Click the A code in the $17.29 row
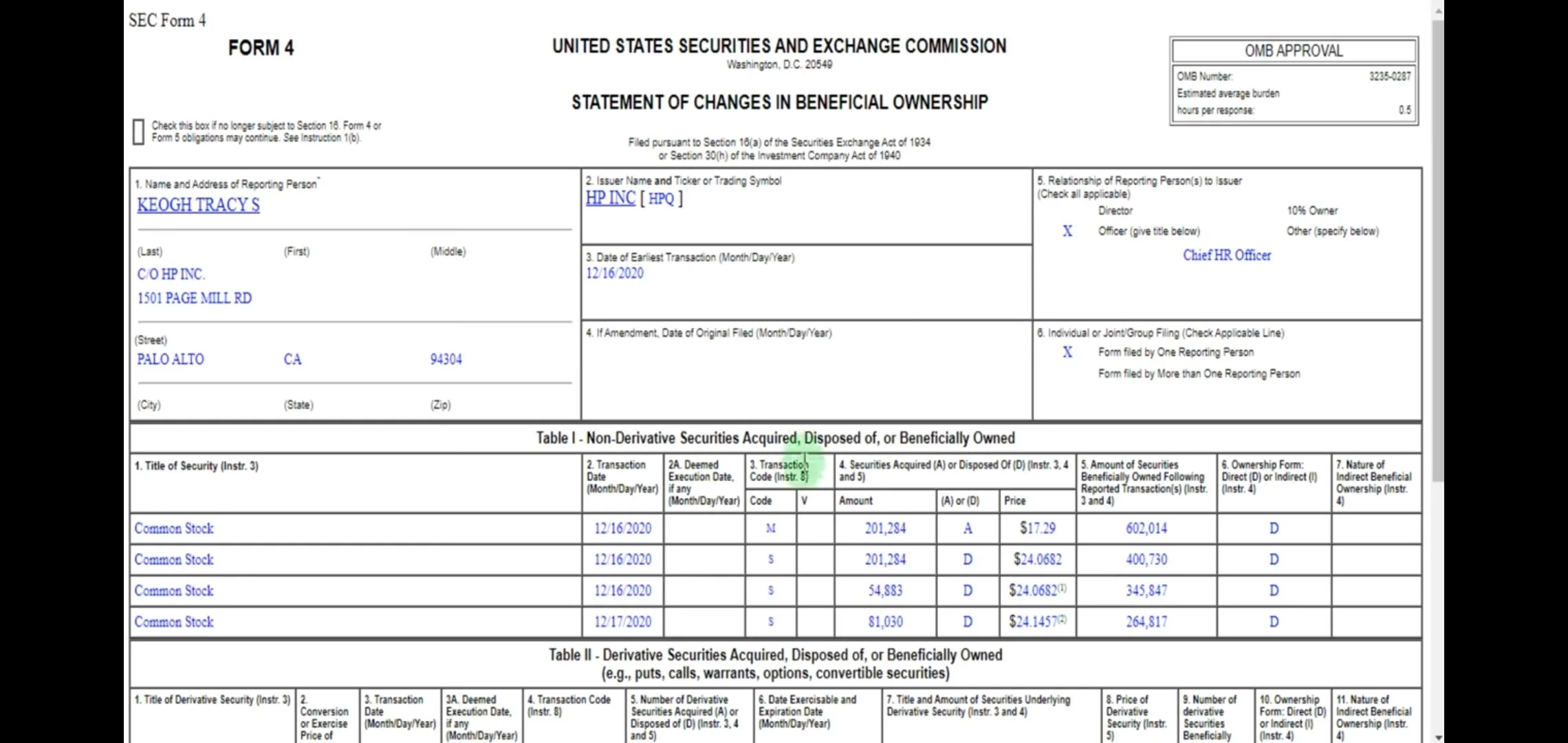The image size is (1568, 743). click(968, 528)
